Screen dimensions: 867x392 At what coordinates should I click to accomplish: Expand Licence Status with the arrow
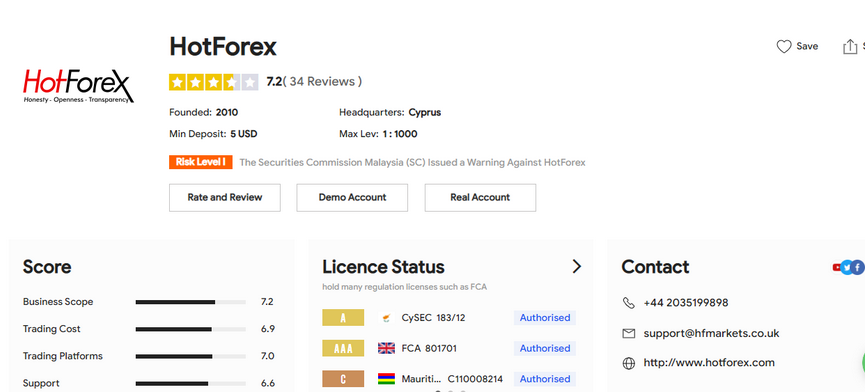click(x=577, y=266)
